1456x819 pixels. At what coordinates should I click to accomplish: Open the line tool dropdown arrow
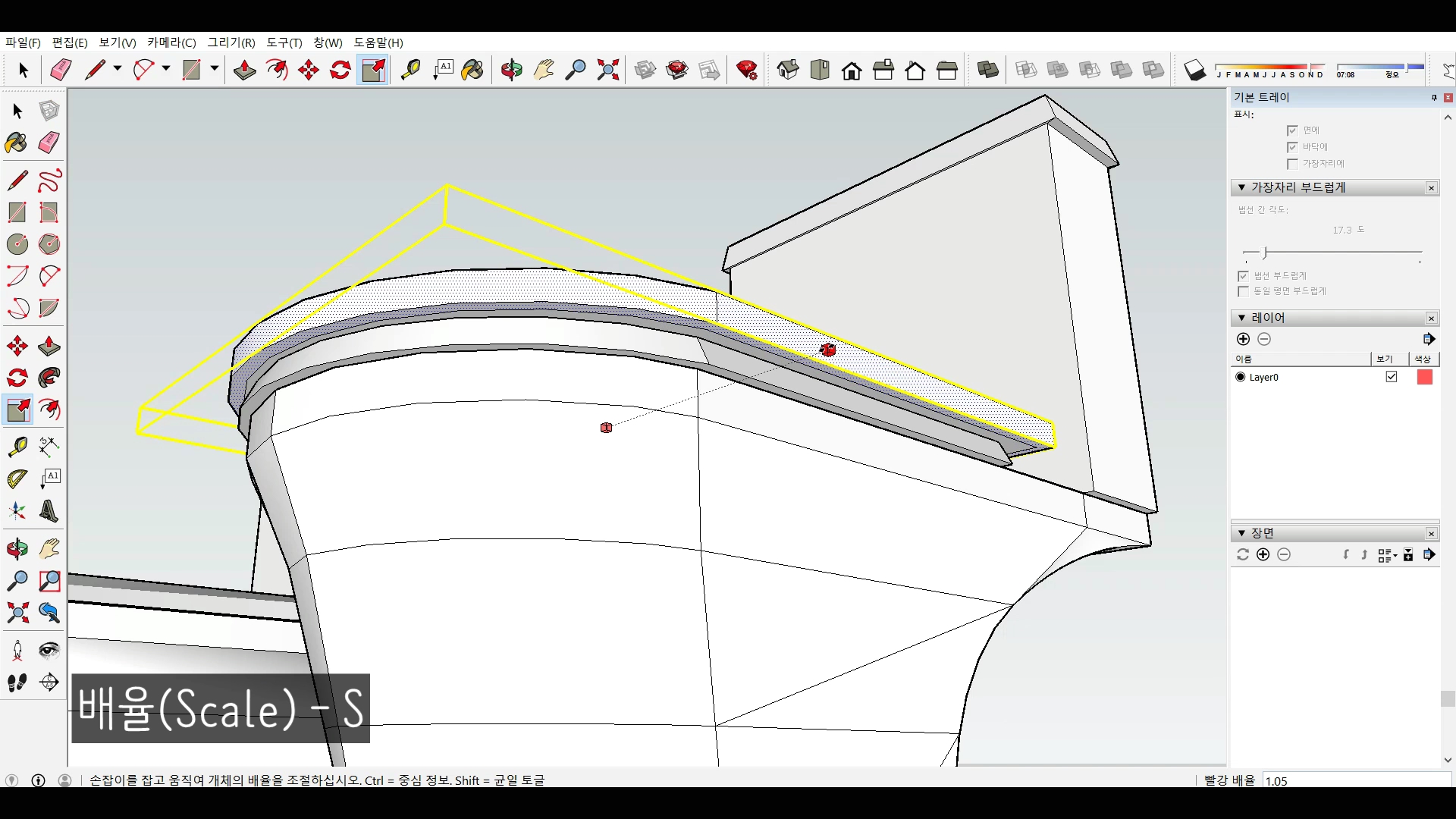pyautogui.click(x=118, y=69)
